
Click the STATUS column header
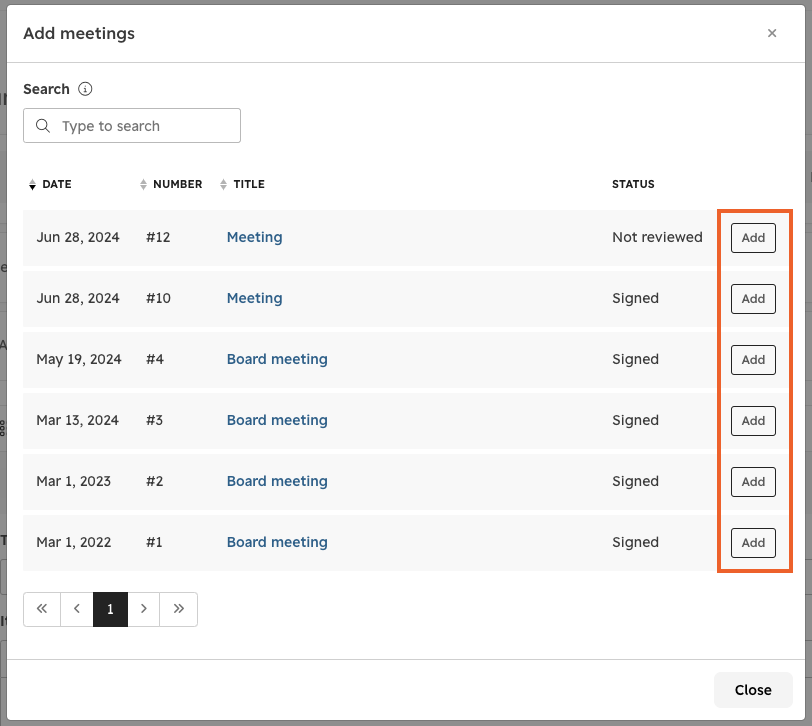[633, 184]
